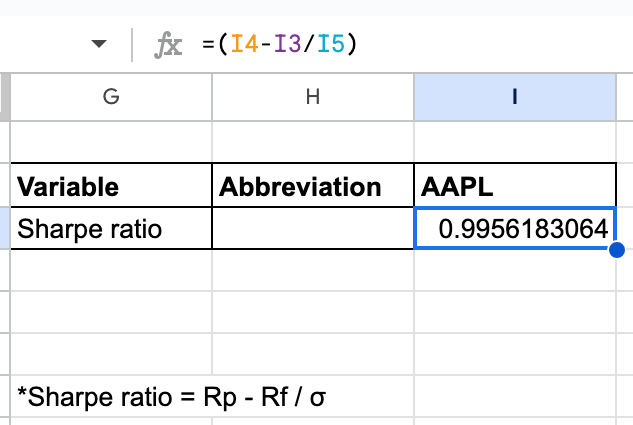
Task: Select cell showing 0.9956183064
Action: coord(515,228)
